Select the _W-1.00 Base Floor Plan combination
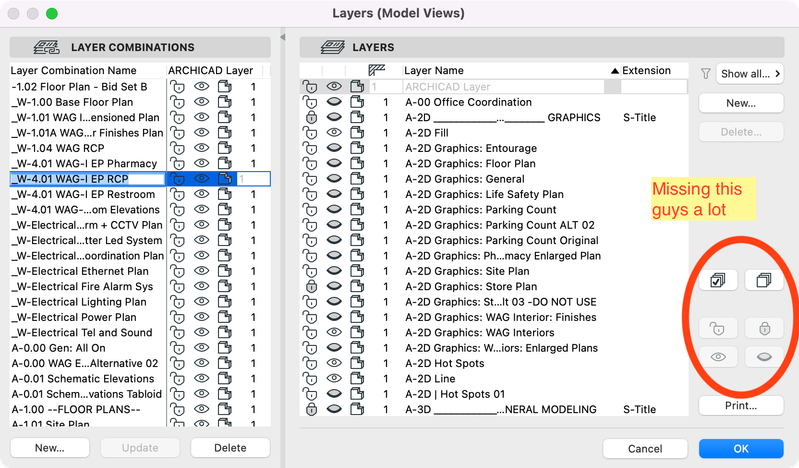799x468 pixels. click(x=72, y=102)
